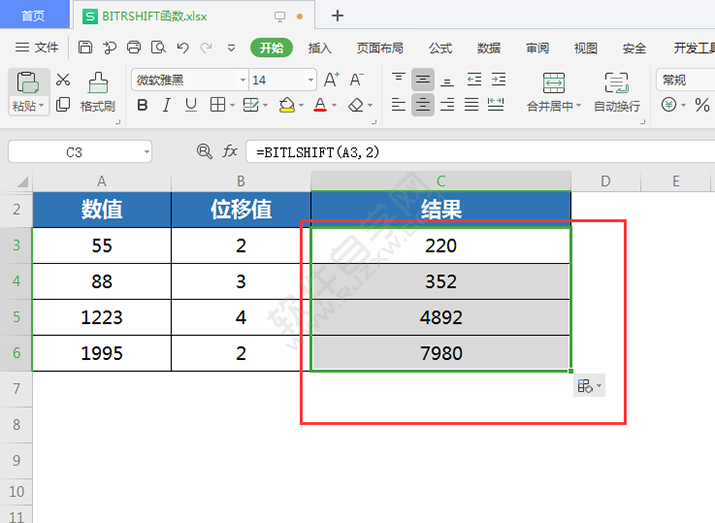715x523 pixels.
Task: Expand the Fill Color dropdown arrow
Action: pyautogui.click(x=301, y=106)
